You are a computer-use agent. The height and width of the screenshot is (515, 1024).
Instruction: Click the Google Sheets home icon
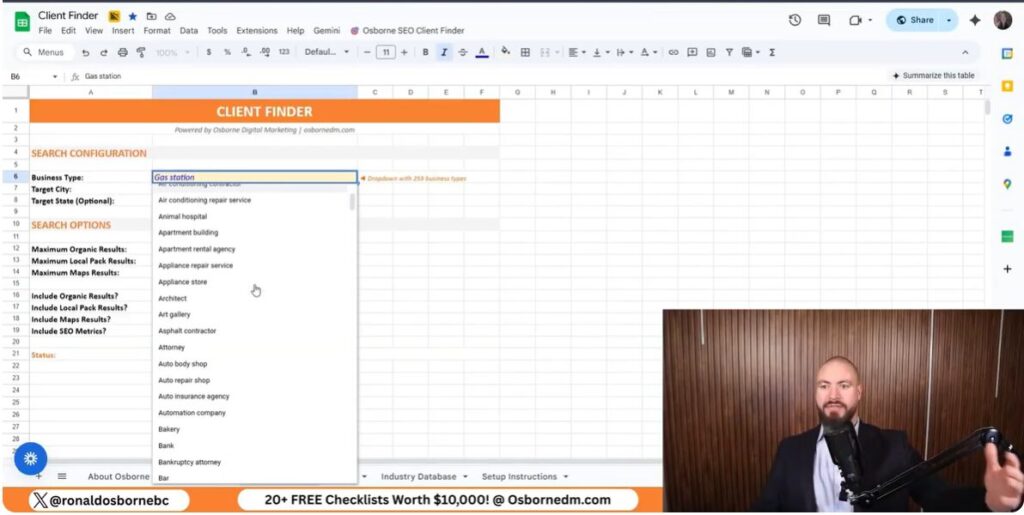[22, 21]
